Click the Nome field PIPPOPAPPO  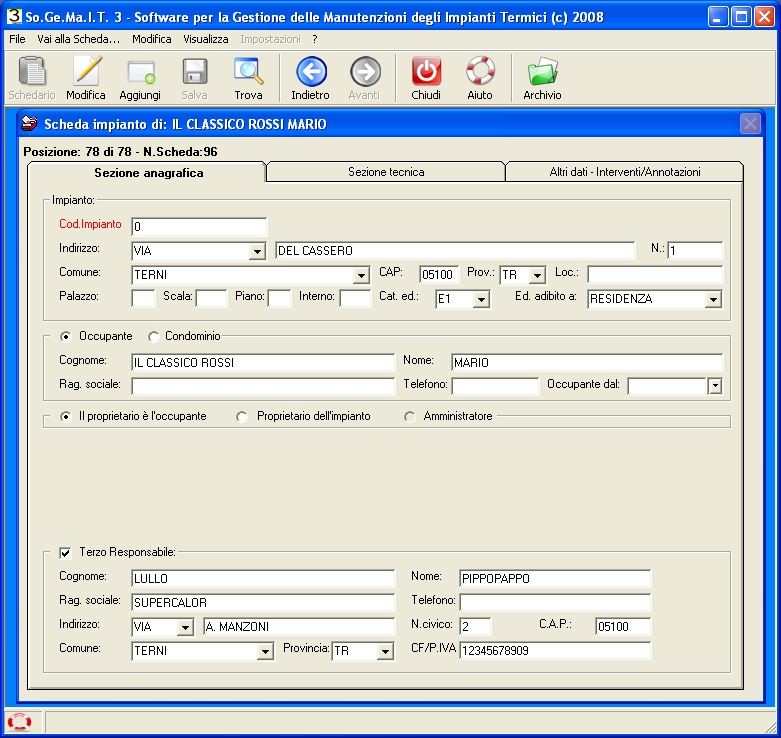coord(555,579)
